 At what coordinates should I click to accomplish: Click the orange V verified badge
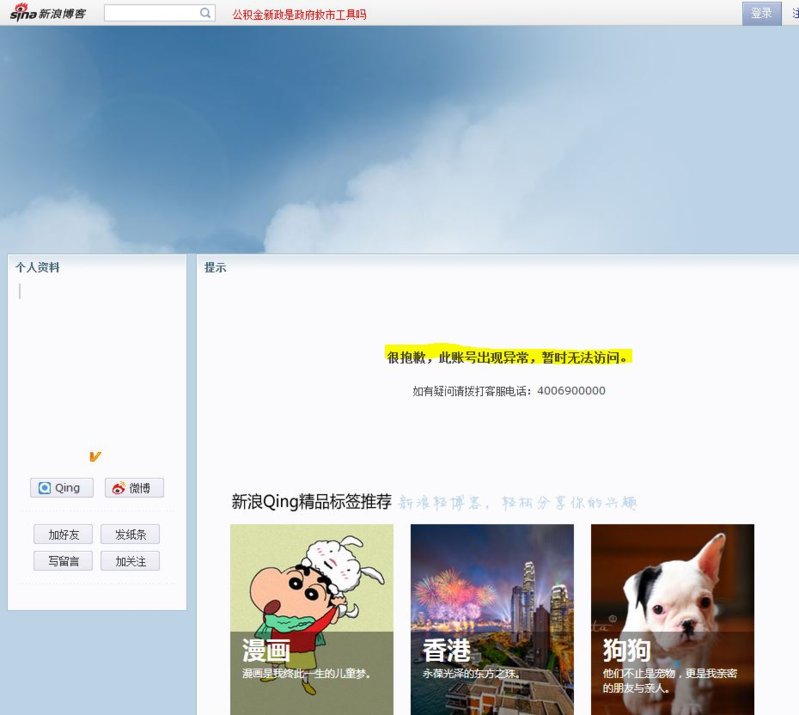[95, 457]
